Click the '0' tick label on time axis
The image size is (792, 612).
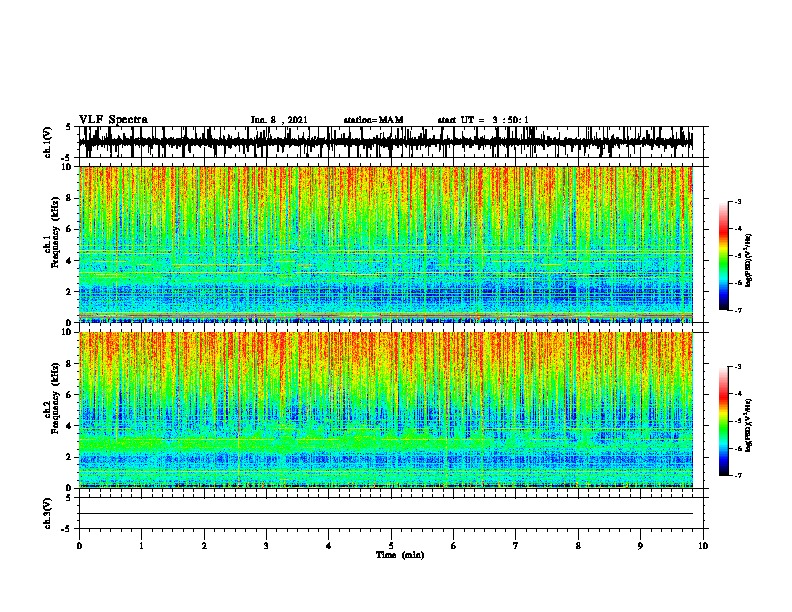point(79,546)
